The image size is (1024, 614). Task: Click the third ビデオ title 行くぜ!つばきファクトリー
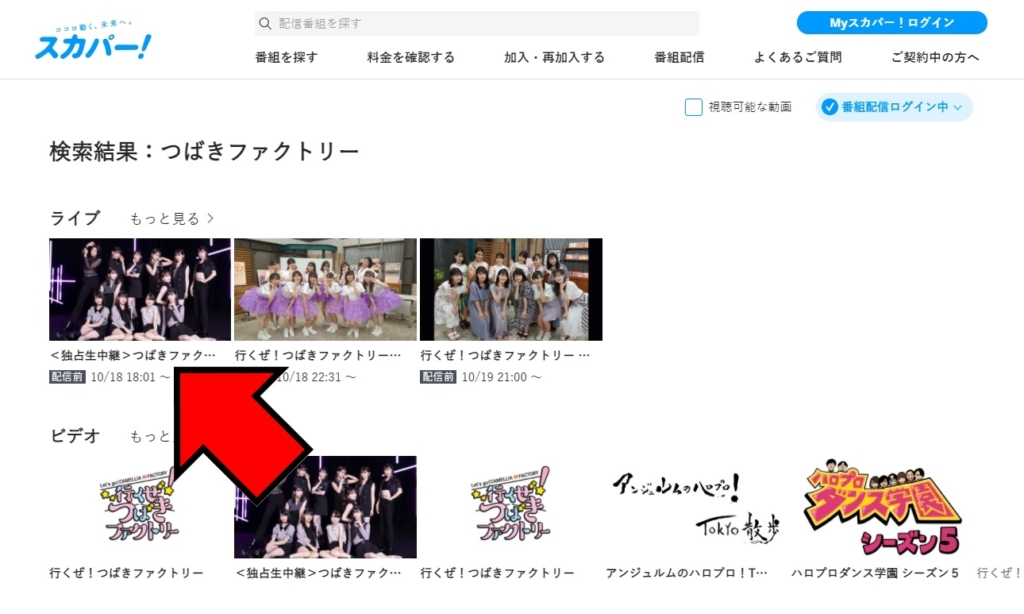498,574
